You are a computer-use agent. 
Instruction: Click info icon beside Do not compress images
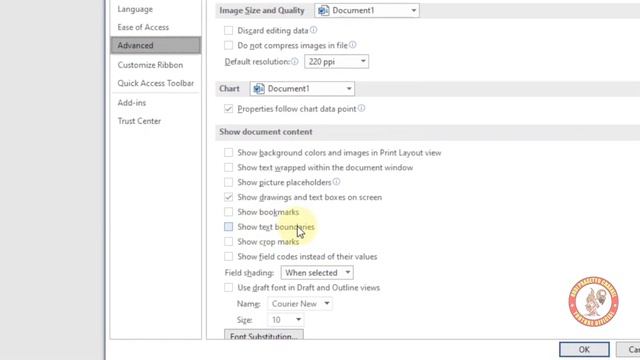click(353, 45)
